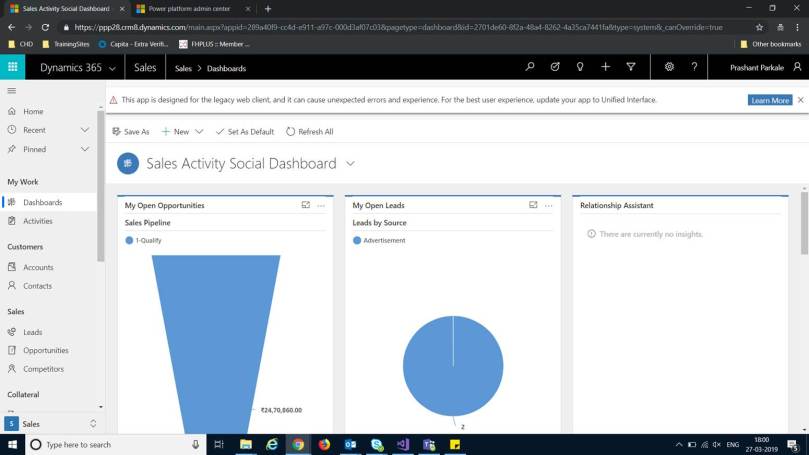The width and height of the screenshot is (809, 455).
Task: Select Opportunities in the left navigation
Action: [x=45, y=350]
